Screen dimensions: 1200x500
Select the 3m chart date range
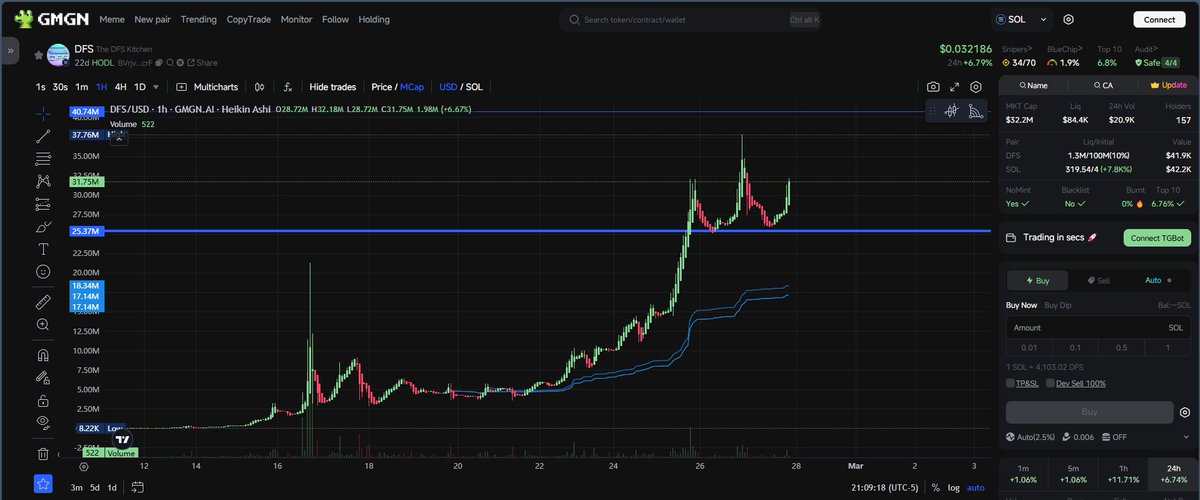[76, 487]
